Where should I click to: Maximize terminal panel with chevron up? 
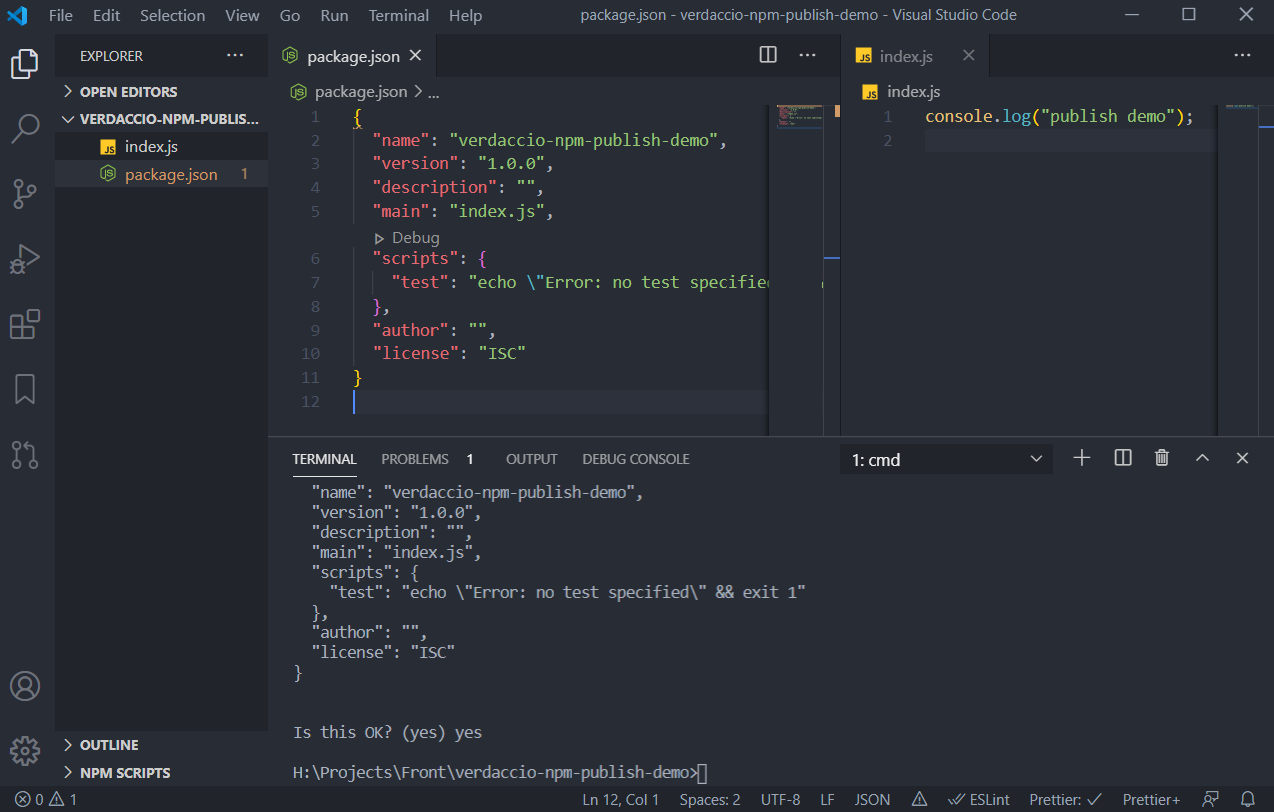click(1202, 458)
